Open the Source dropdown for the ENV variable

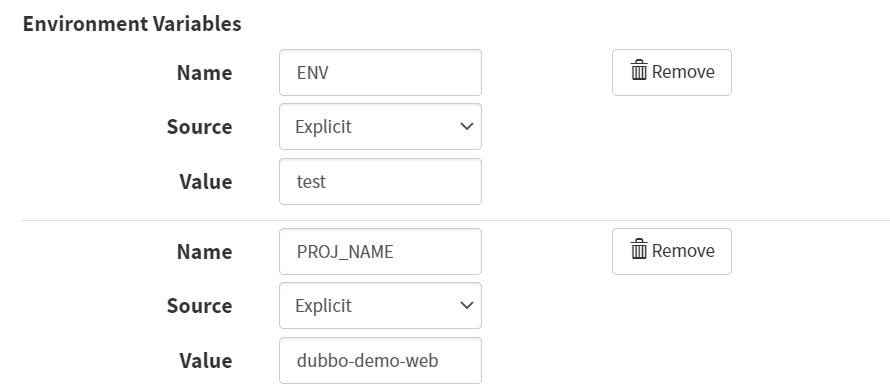click(x=380, y=127)
